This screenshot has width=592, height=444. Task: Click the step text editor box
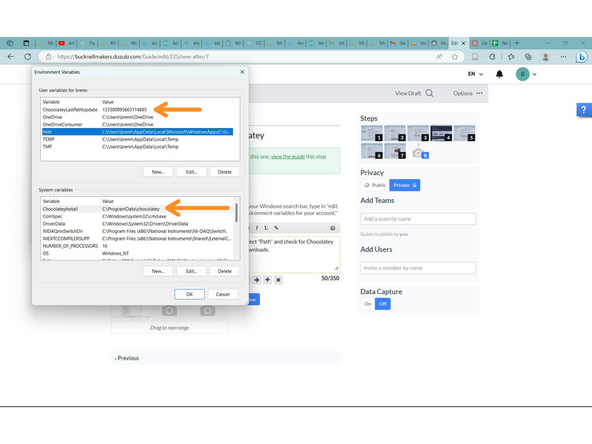pyautogui.click(x=294, y=254)
